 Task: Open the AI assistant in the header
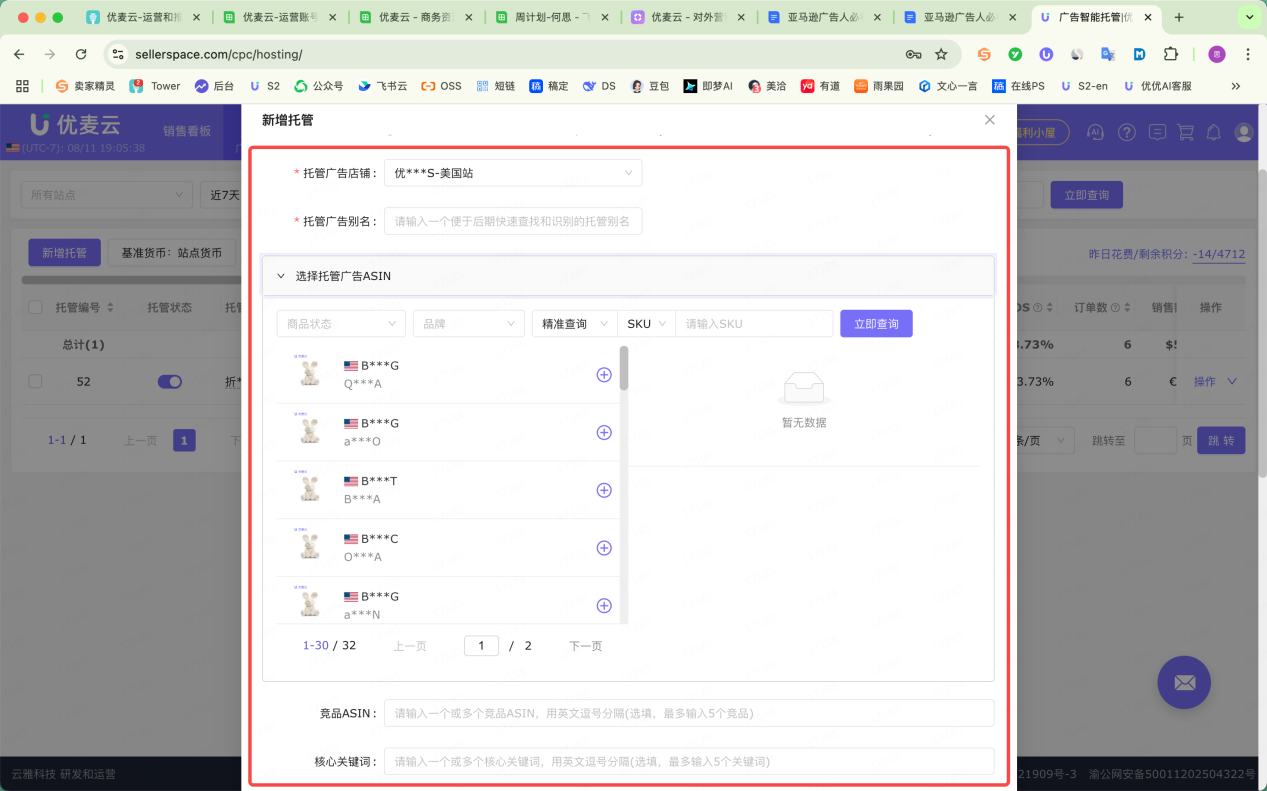coord(1095,131)
